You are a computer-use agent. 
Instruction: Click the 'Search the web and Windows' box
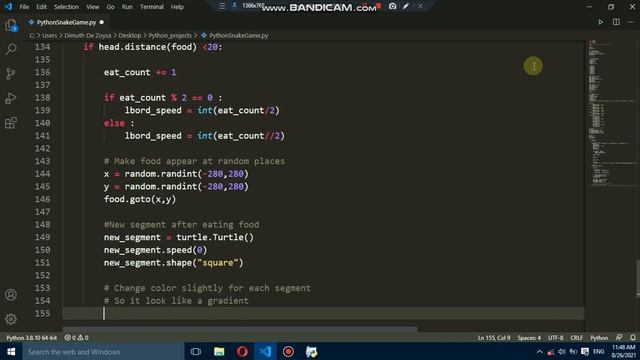pos(103,351)
